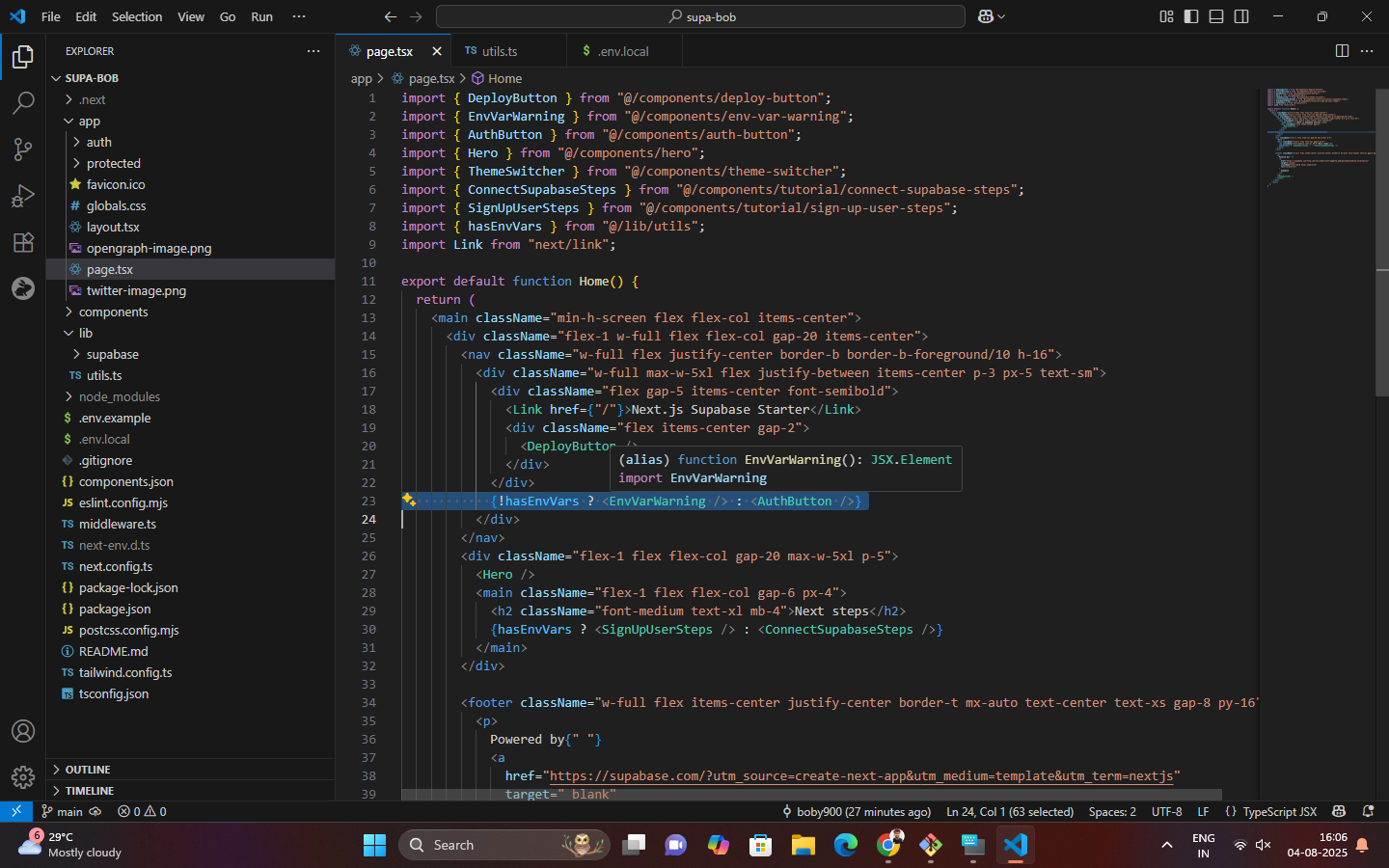Expand the auth folder
1389x868 pixels.
coord(191,142)
